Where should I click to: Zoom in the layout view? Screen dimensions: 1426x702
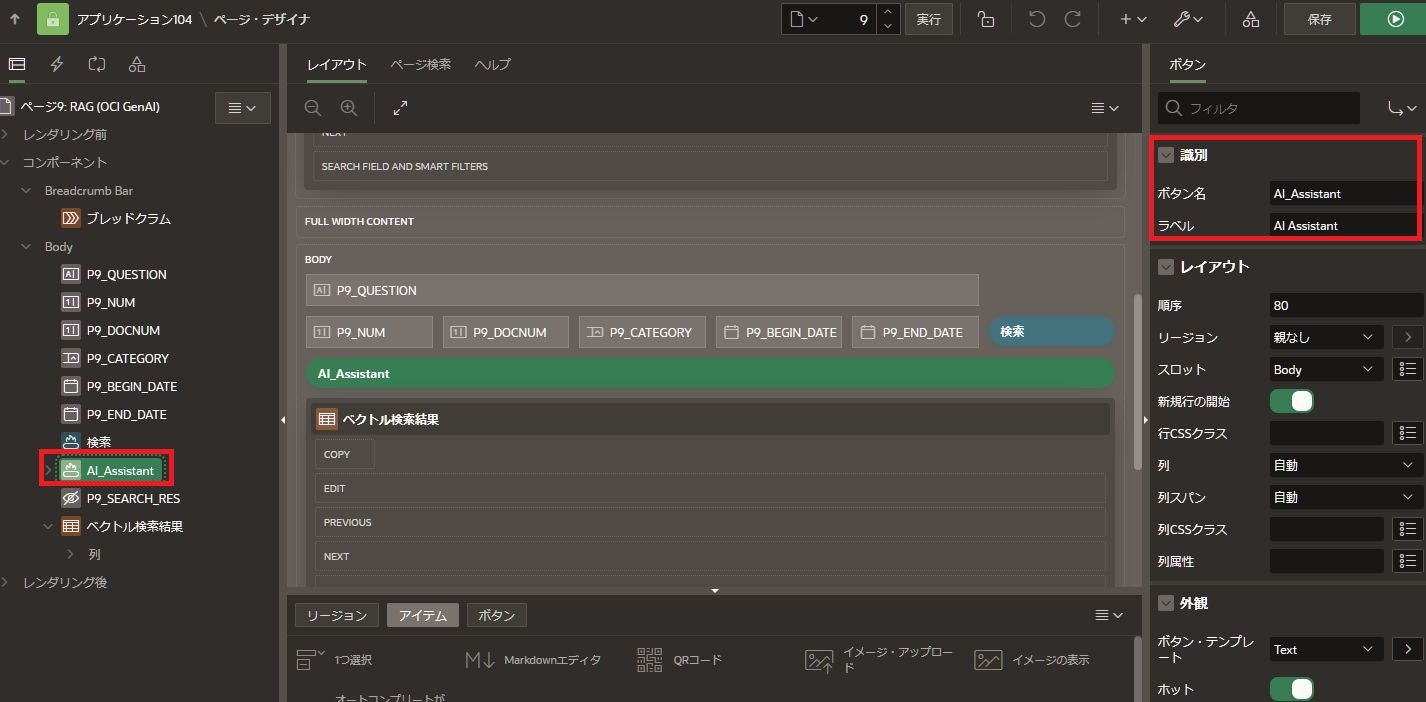348,108
